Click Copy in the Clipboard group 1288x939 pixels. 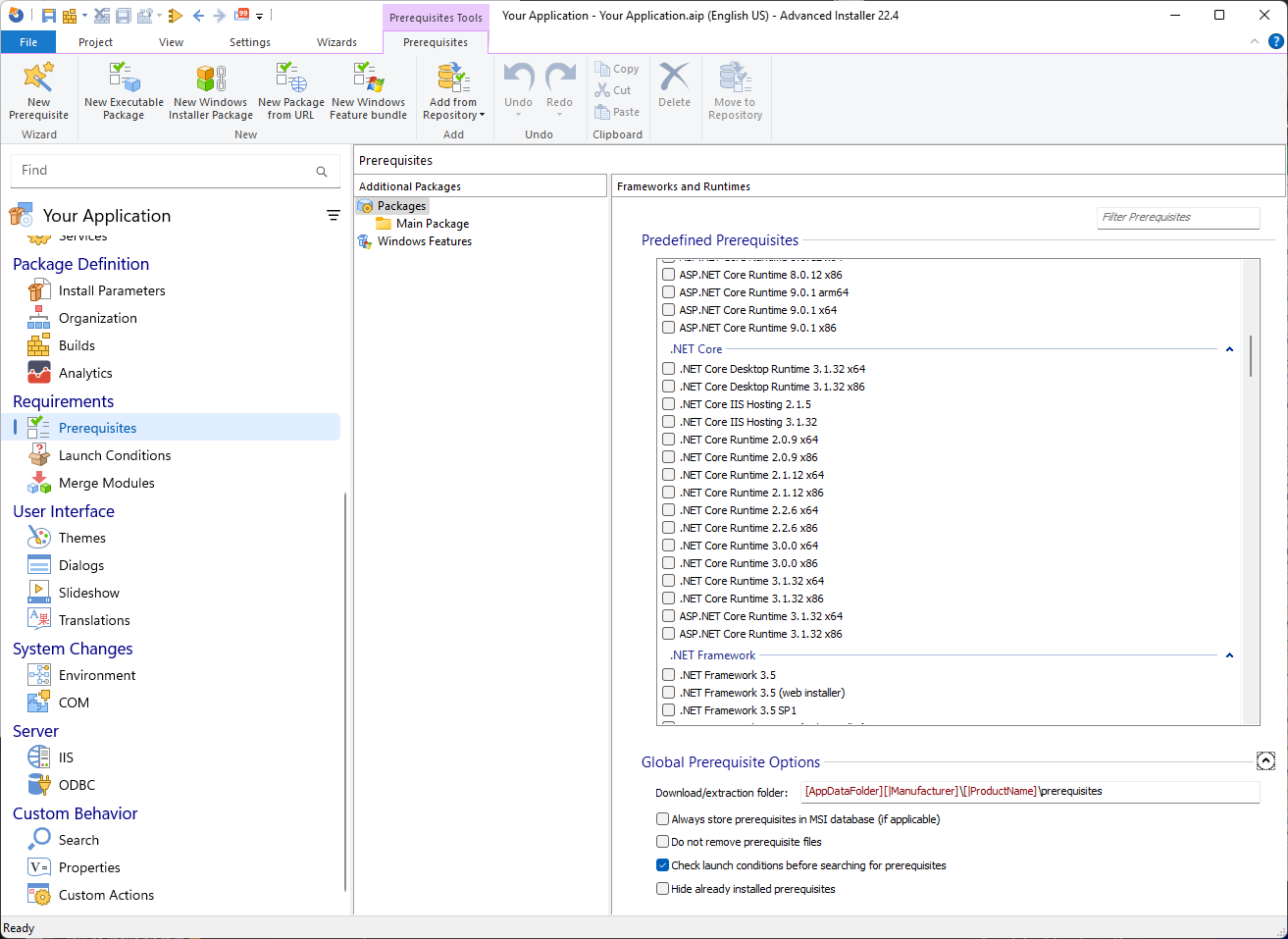tap(617, 69)
